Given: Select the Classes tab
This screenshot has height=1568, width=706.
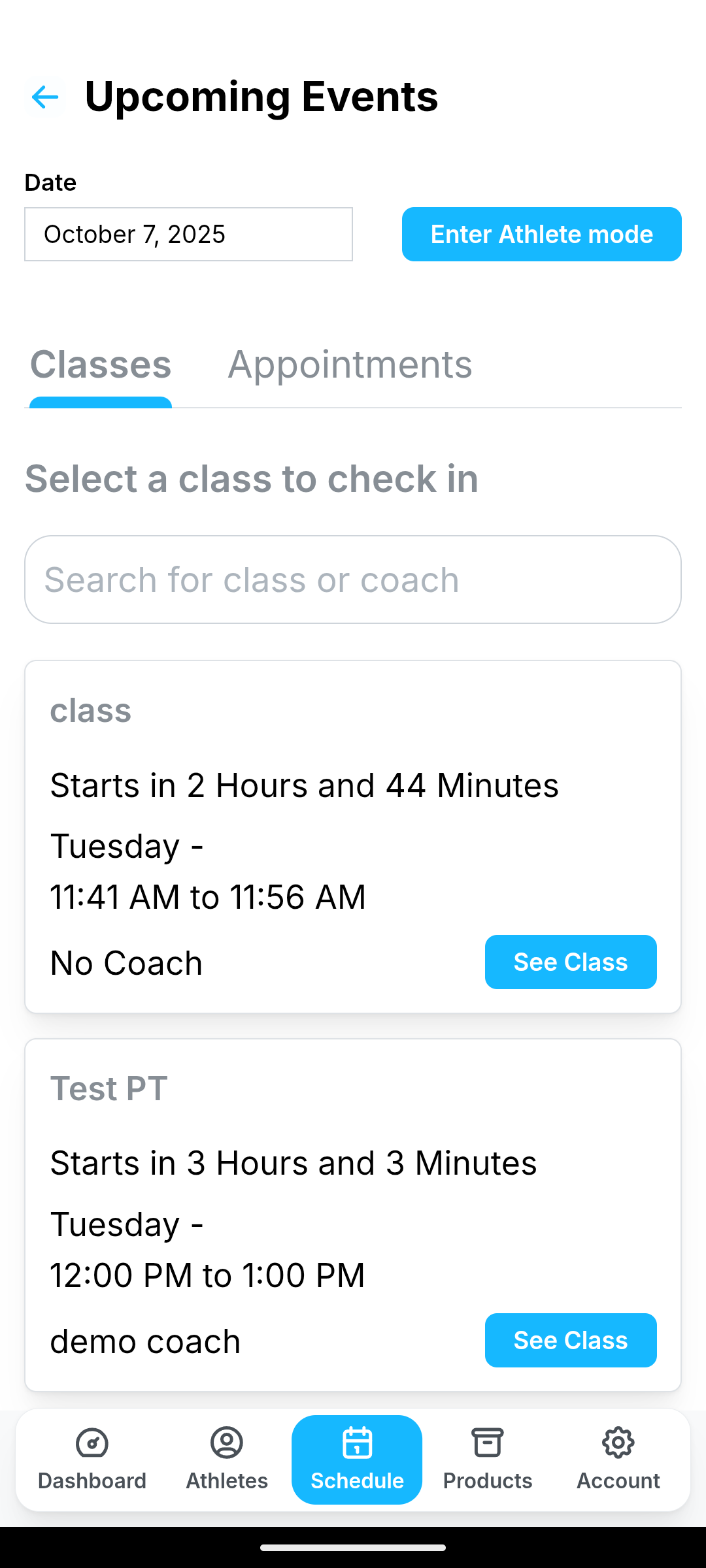Looking at the screenshot, I should coord(101,365).
